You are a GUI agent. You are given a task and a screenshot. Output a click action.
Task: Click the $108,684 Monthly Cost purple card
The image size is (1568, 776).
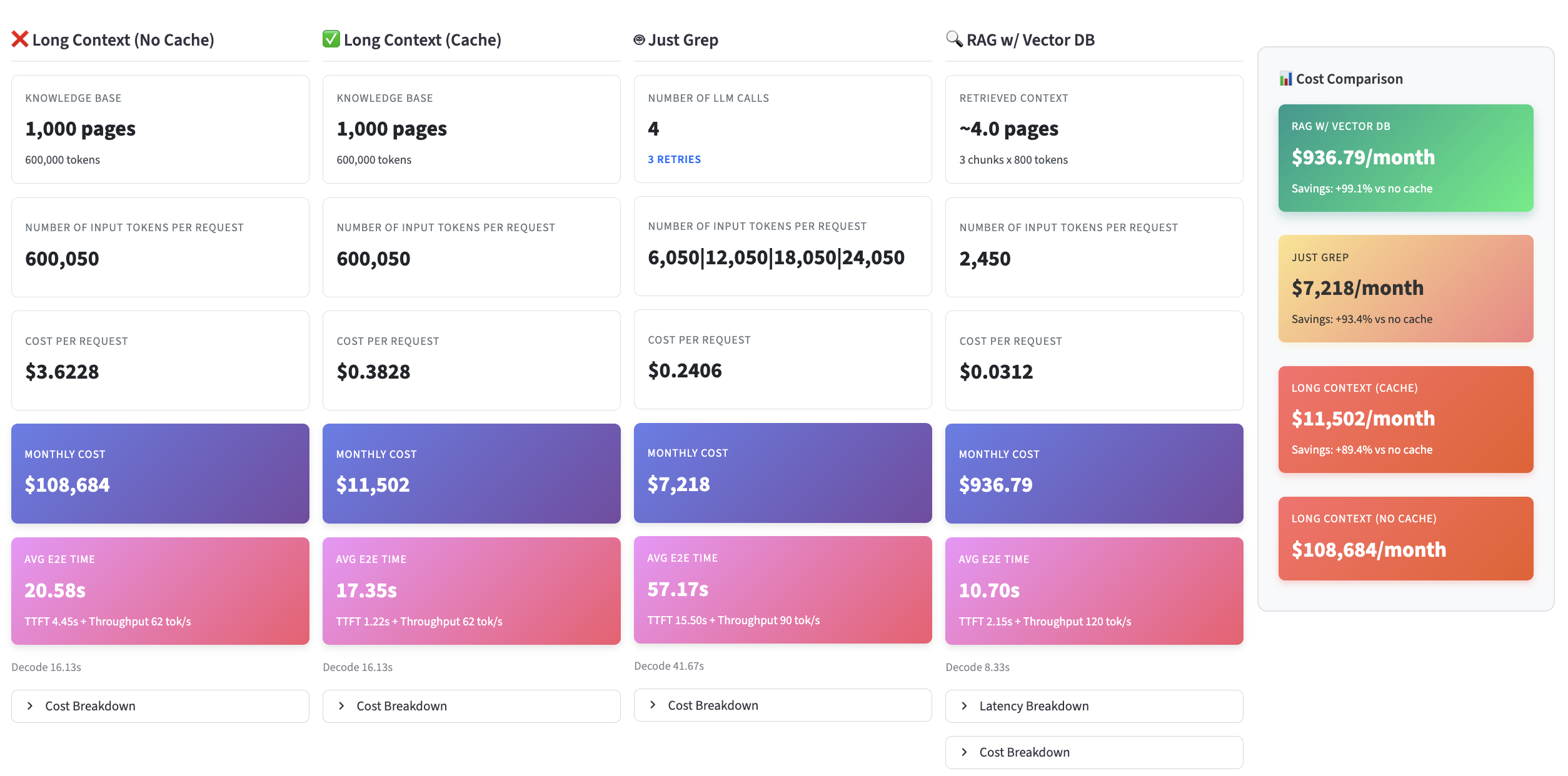click(160, 473)
